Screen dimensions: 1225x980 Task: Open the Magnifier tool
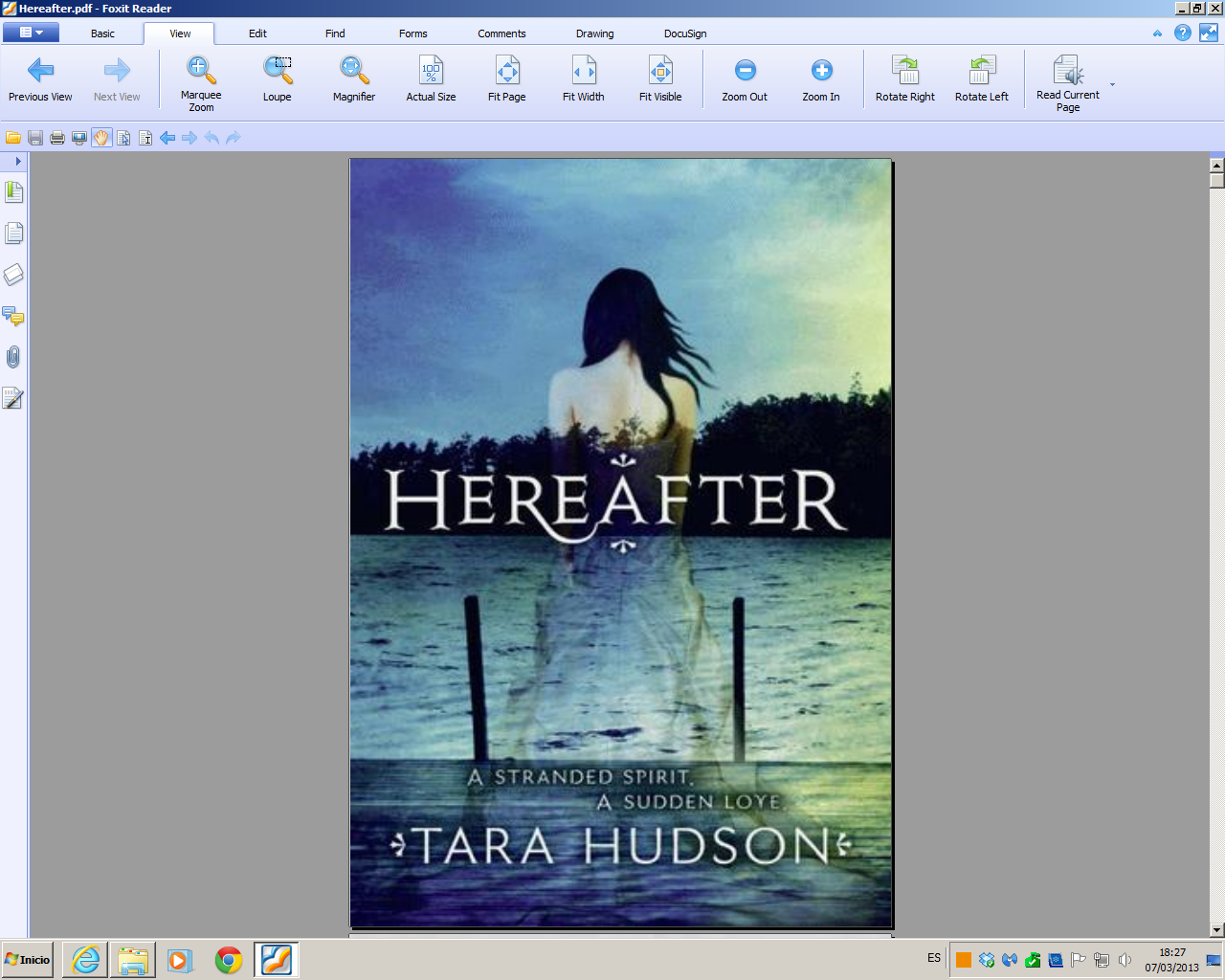[354, 79]
